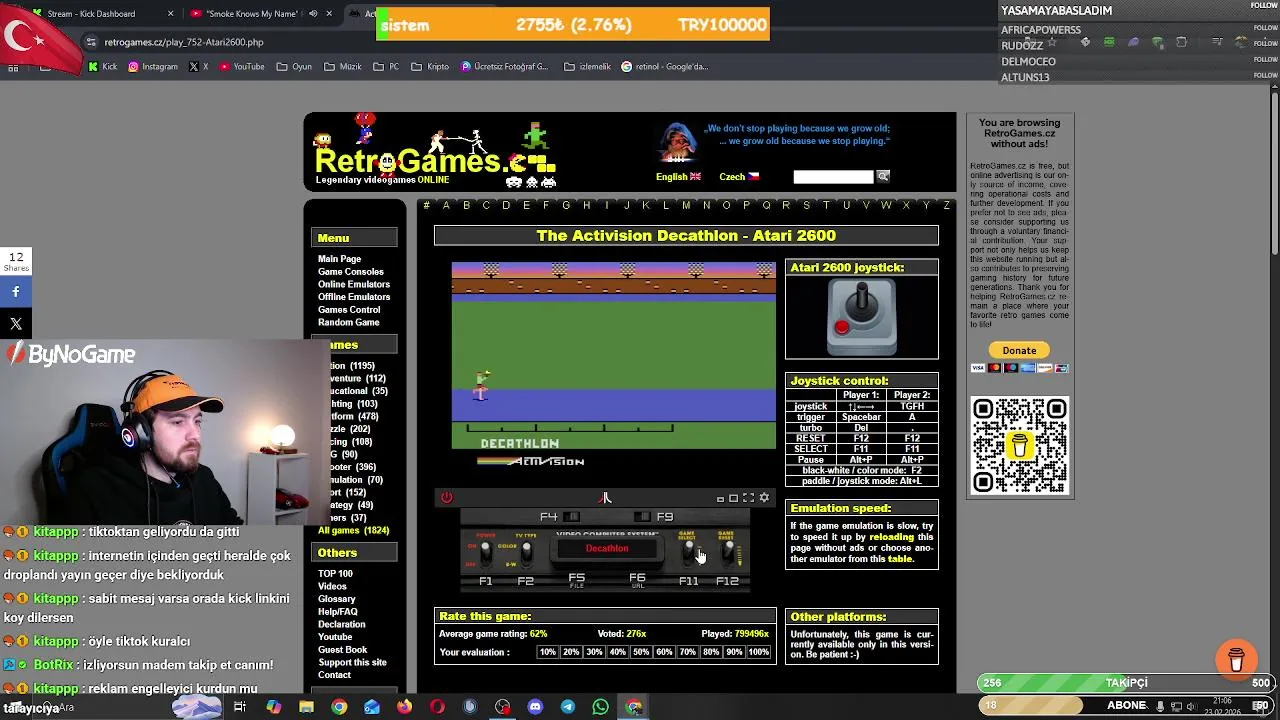1280x720 pixels.
Task: Open the PC bookmarks folder
Action: (x=386, y=67)
